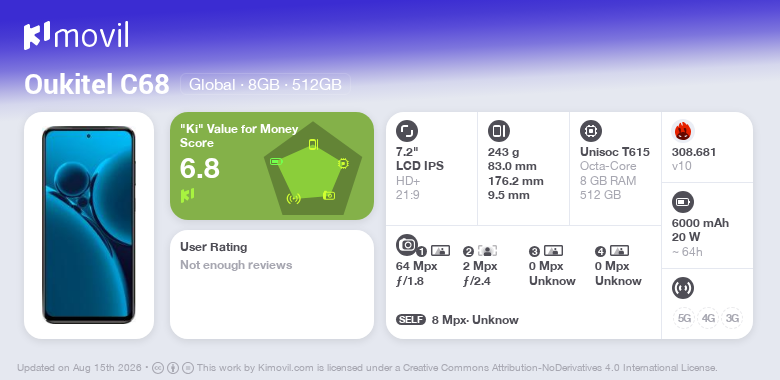Viewport: 780px width, 380px height.
Task: Click the Oukitel C68 phone image
Action: coord(89,225)
